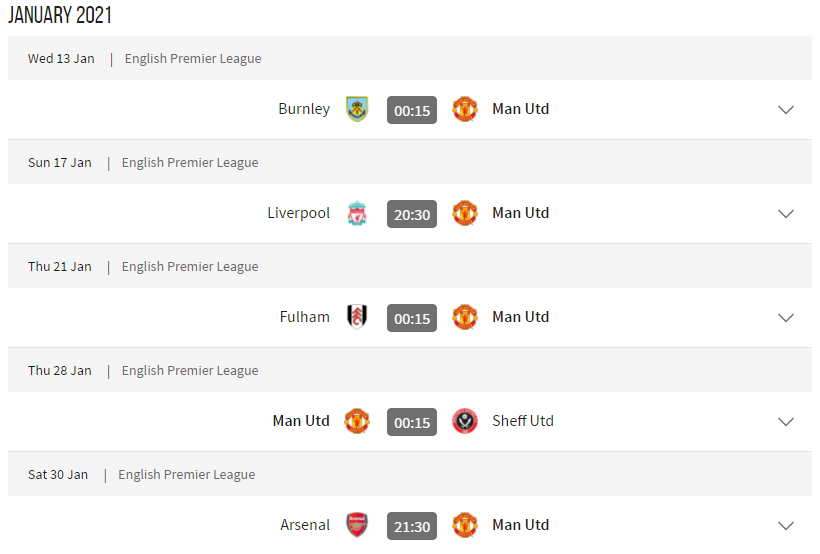The image size is (820, 554).
Task: Expand the Arsenal vs Man Utd fixture
Action: pos(786,526)
